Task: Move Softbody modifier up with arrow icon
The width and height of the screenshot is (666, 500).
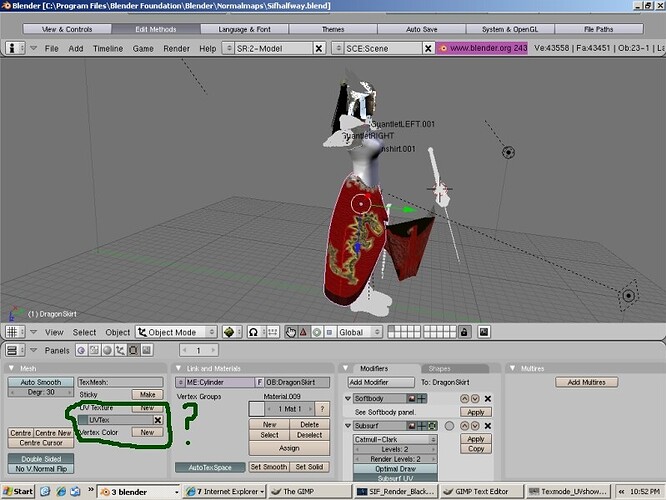Action: 464,398
